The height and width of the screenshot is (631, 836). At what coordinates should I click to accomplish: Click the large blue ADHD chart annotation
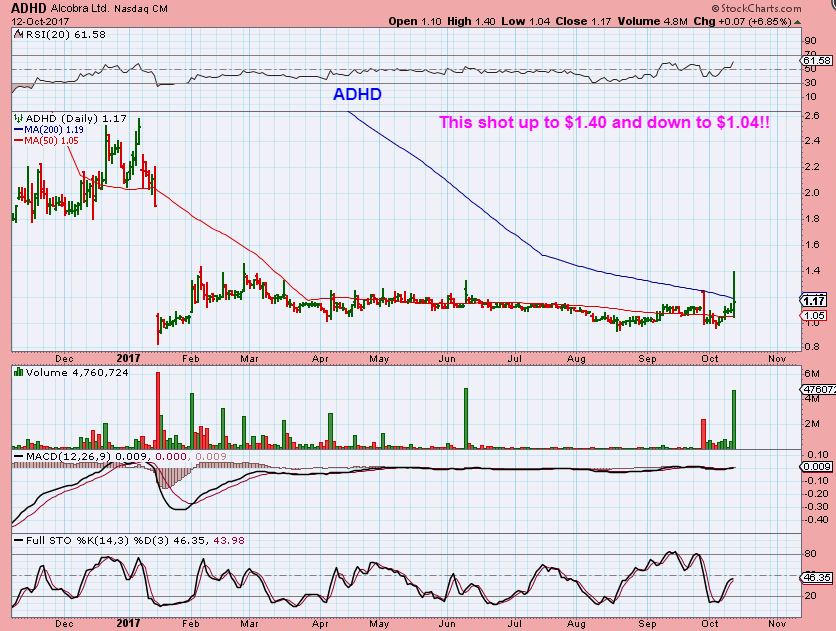point(357,94)
